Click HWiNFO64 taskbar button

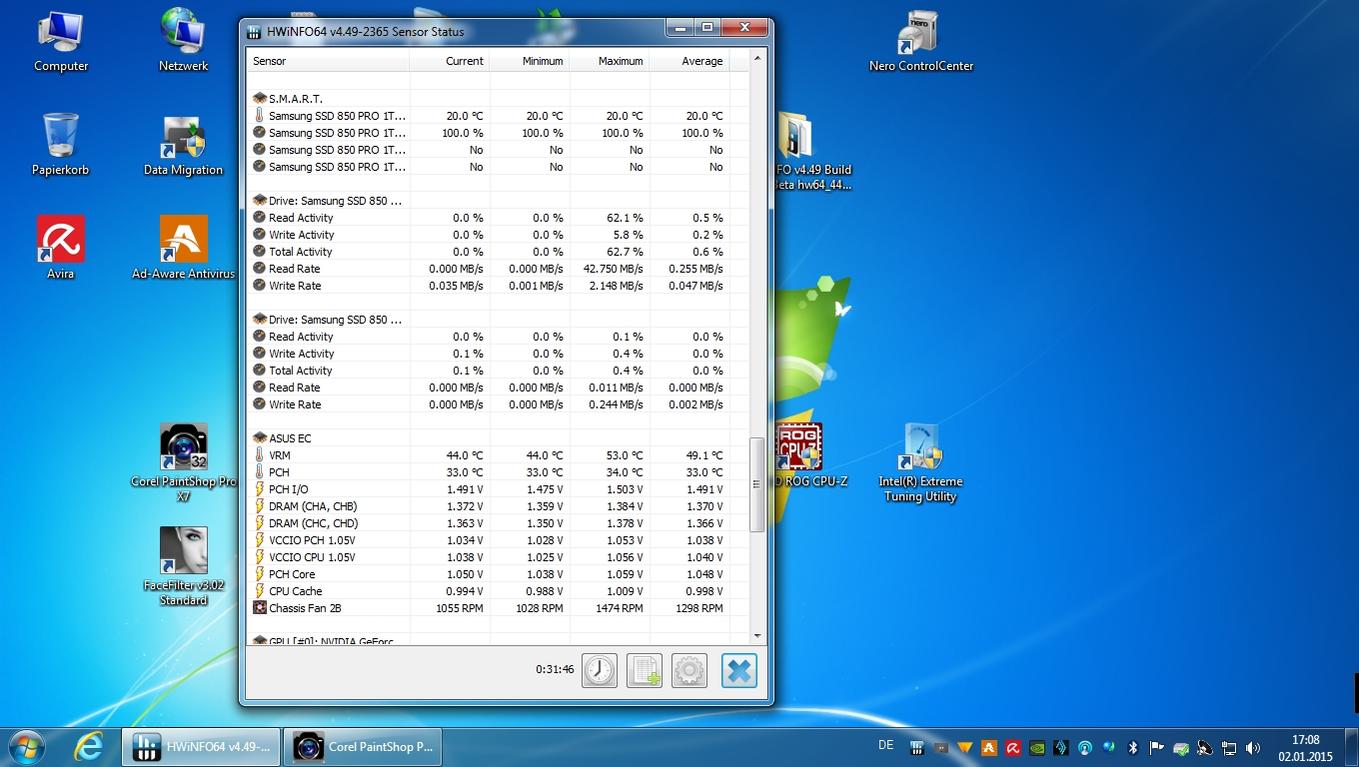coord(200,747)
